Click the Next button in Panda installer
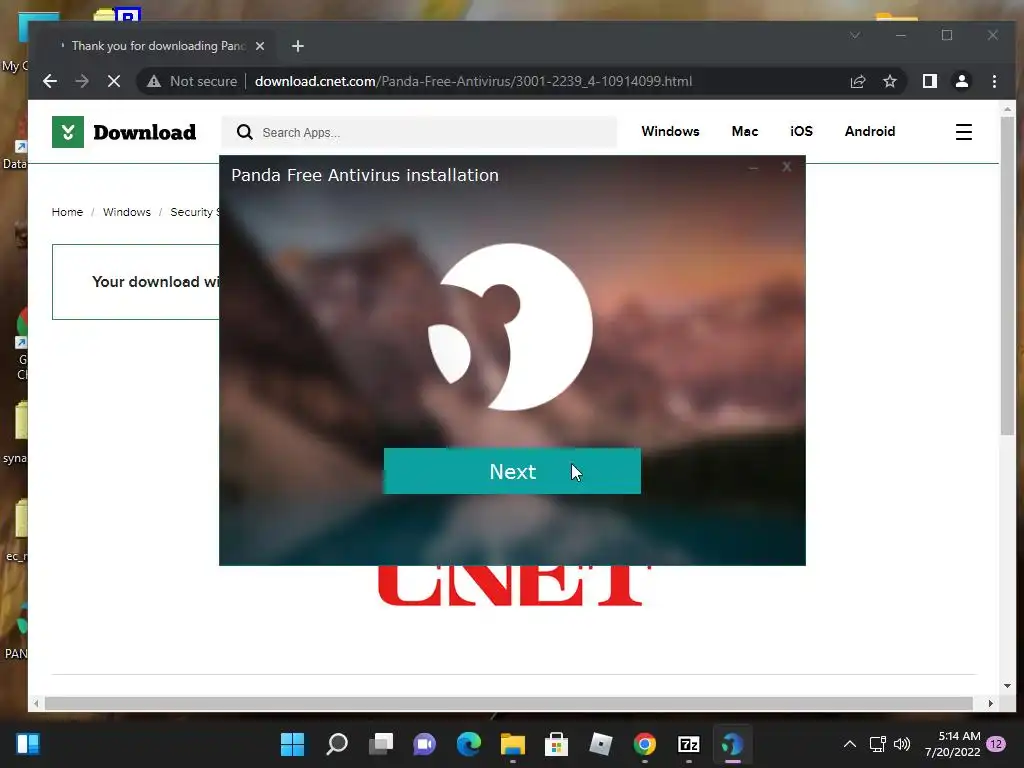1024x768 pixels. pos(512,471)
